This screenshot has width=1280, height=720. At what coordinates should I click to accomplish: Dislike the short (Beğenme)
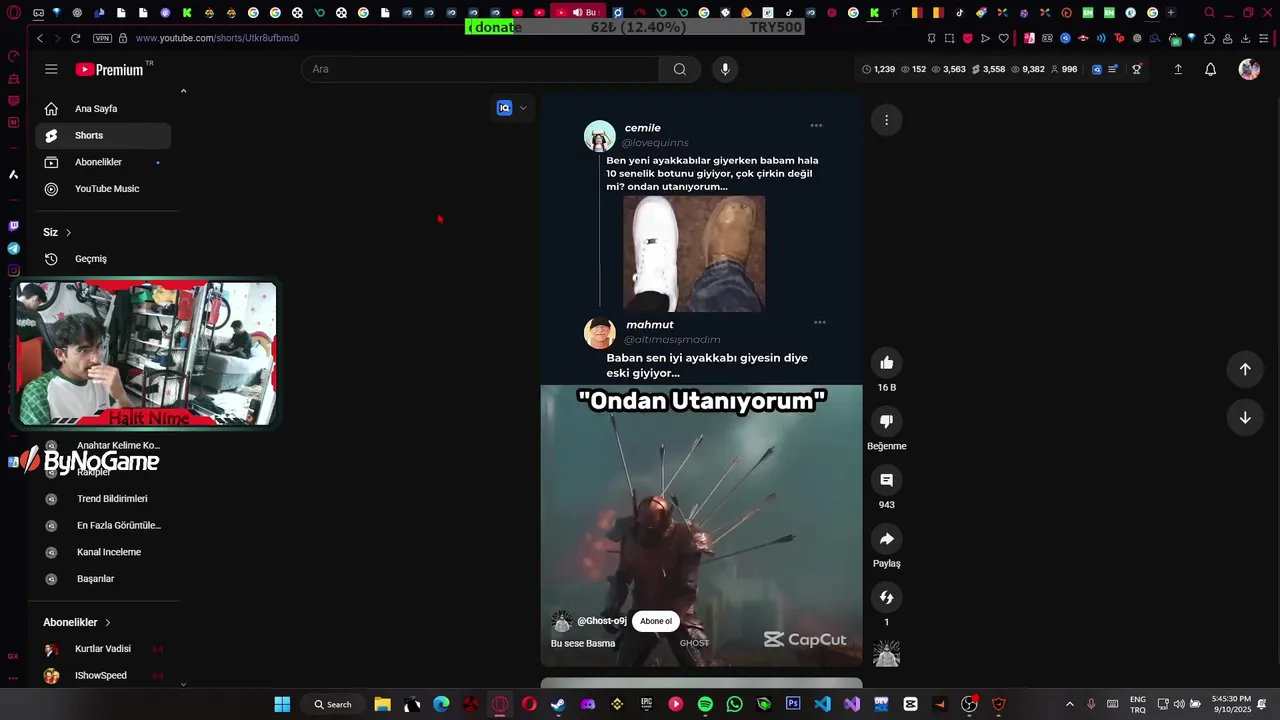click(886, 421)
